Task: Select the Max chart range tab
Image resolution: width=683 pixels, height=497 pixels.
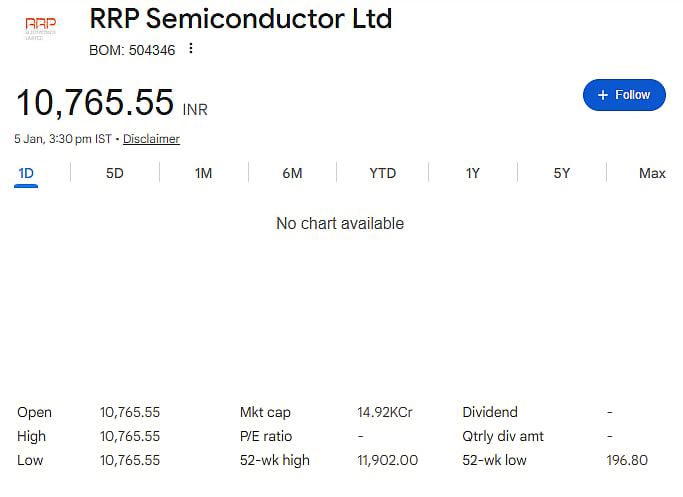Action: pyautogui.click(x=652, y=173)
